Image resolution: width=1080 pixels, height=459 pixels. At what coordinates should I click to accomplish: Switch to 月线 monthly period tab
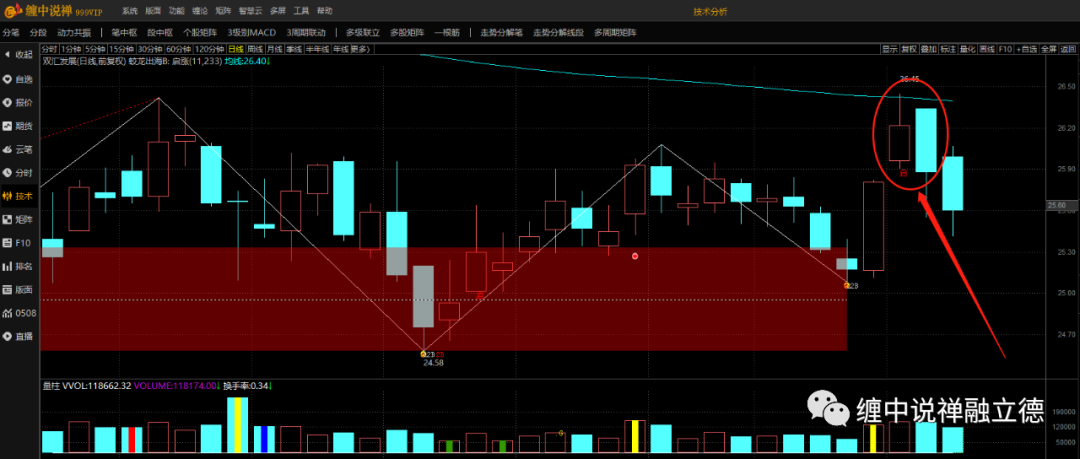pos(275,49)
